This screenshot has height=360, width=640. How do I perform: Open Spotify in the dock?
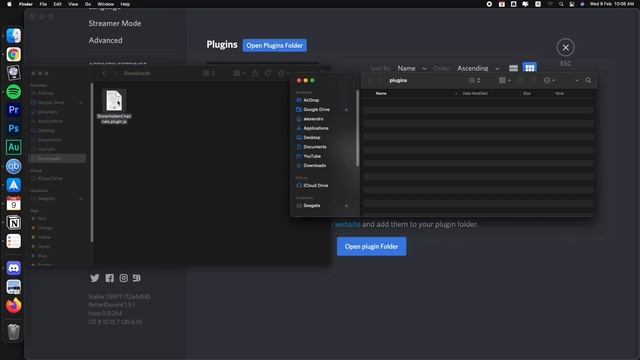point(13,91)
